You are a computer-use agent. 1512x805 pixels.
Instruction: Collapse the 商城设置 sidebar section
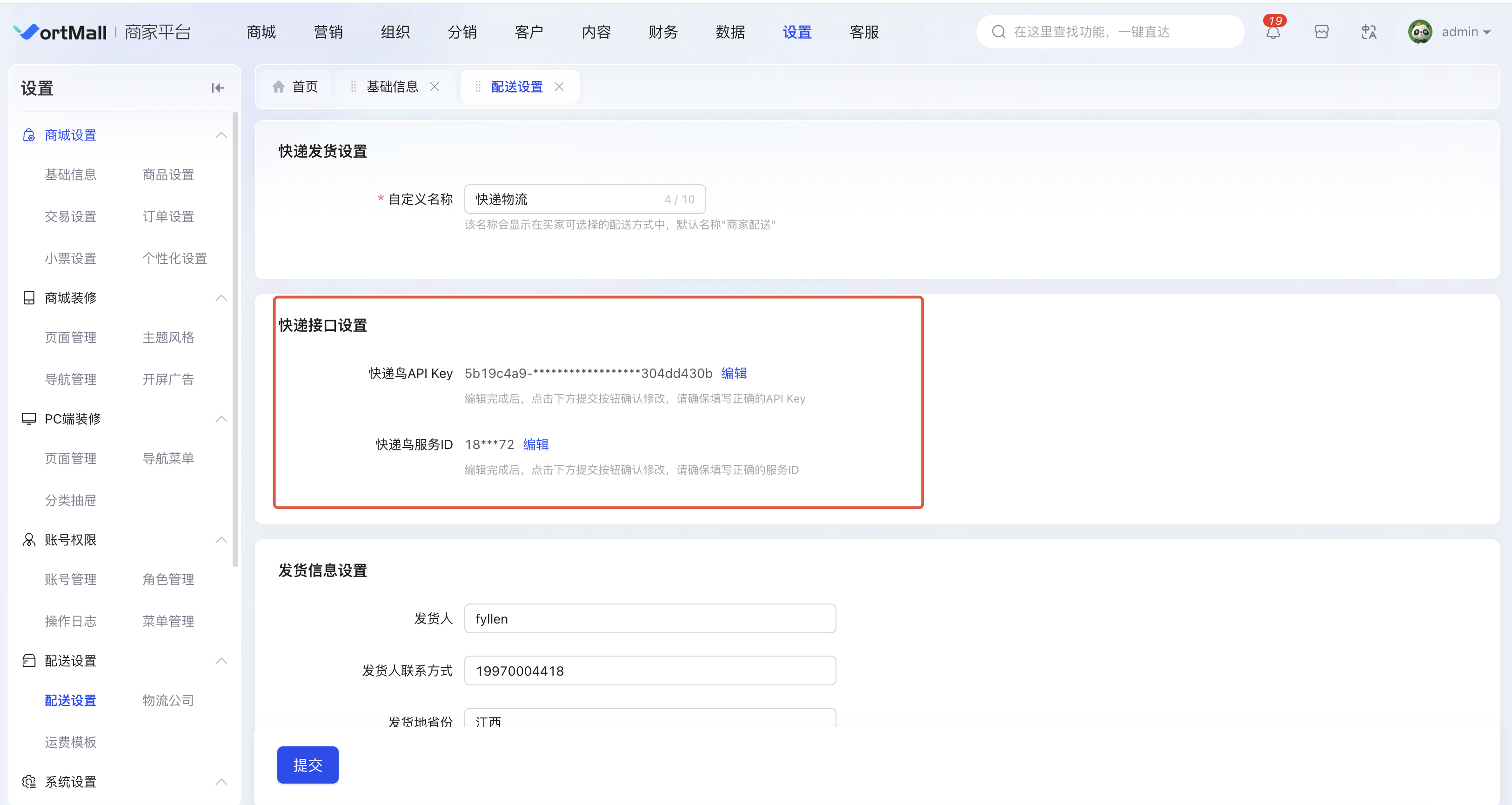tap(221, 135)
